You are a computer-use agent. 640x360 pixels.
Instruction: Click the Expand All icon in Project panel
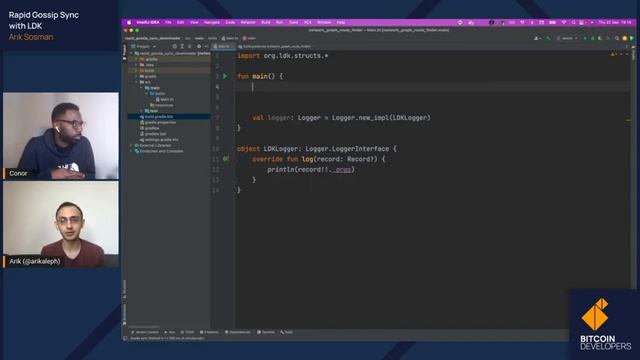pos(182,47)
